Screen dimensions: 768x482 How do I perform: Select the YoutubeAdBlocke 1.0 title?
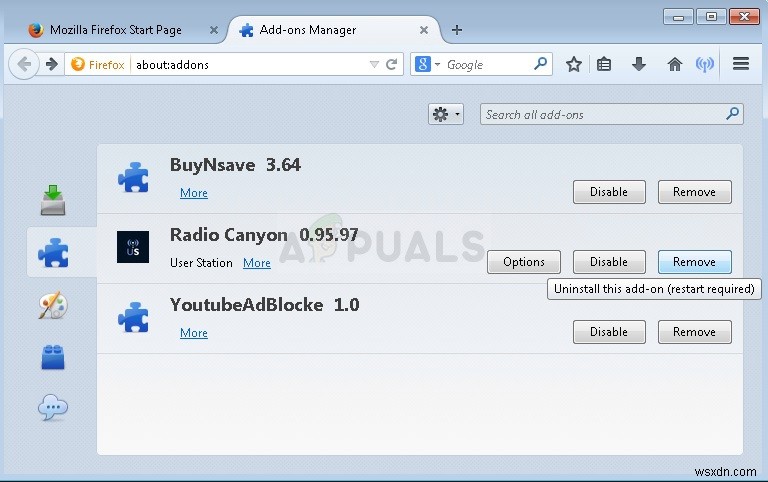[264, 305]
